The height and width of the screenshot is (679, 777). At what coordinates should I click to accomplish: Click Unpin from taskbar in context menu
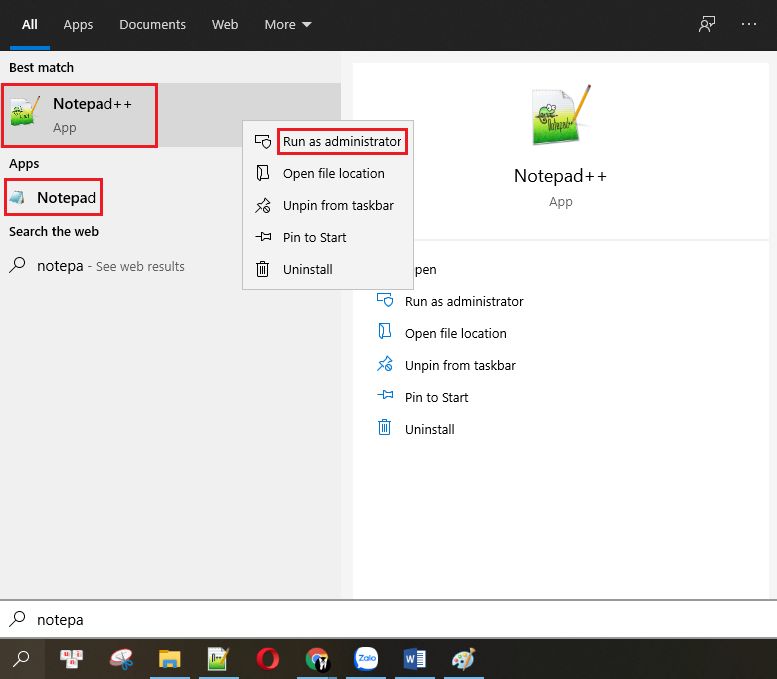tap(338, 206)
